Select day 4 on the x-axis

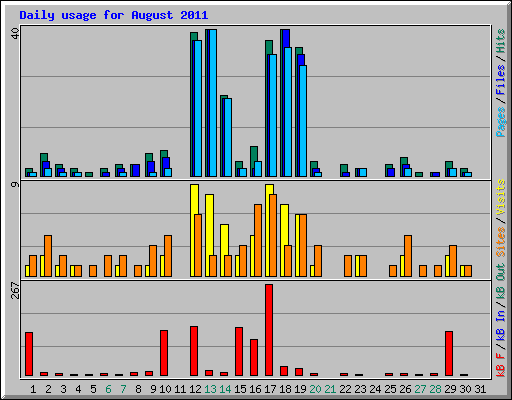coord(78,389)
